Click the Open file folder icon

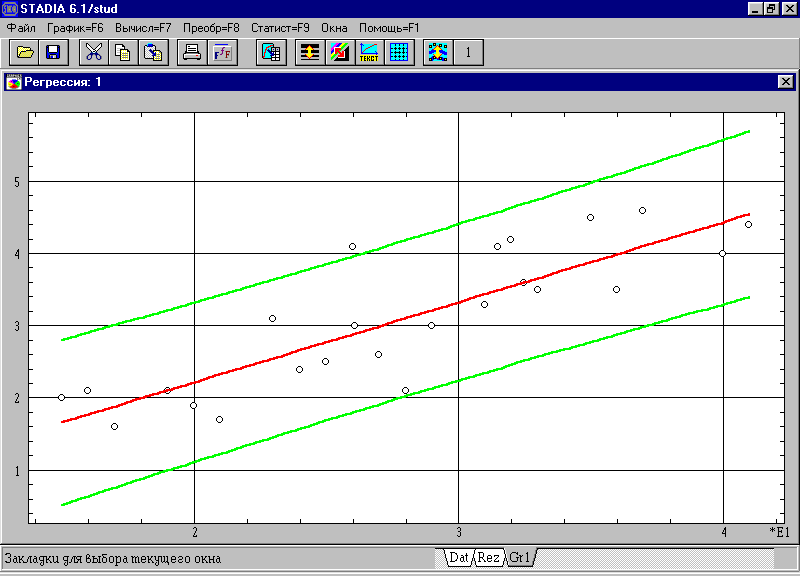coord(24,52)
